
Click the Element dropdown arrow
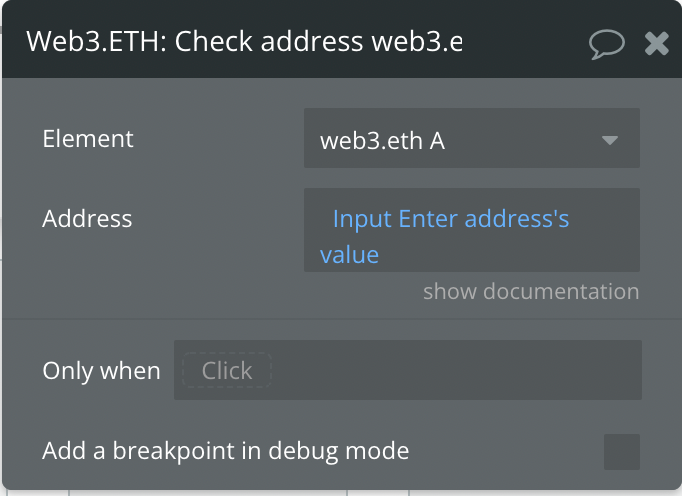point(610,140)
